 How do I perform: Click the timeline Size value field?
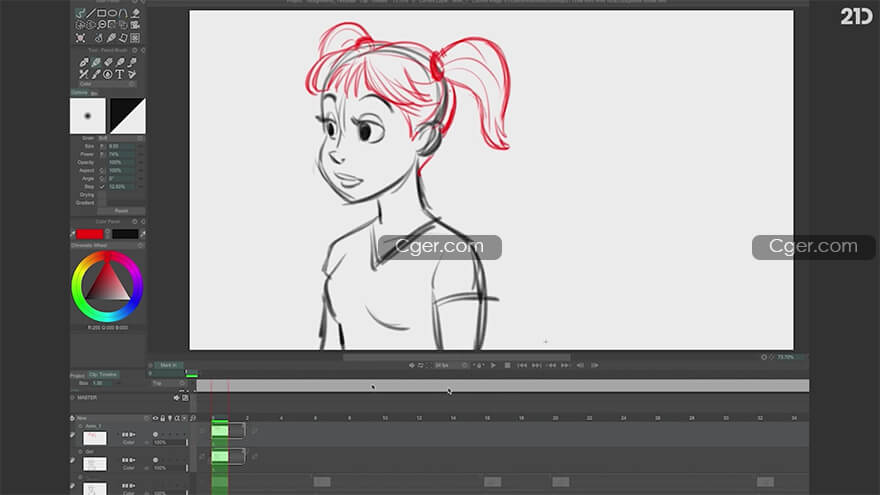(x=101, y=383)
